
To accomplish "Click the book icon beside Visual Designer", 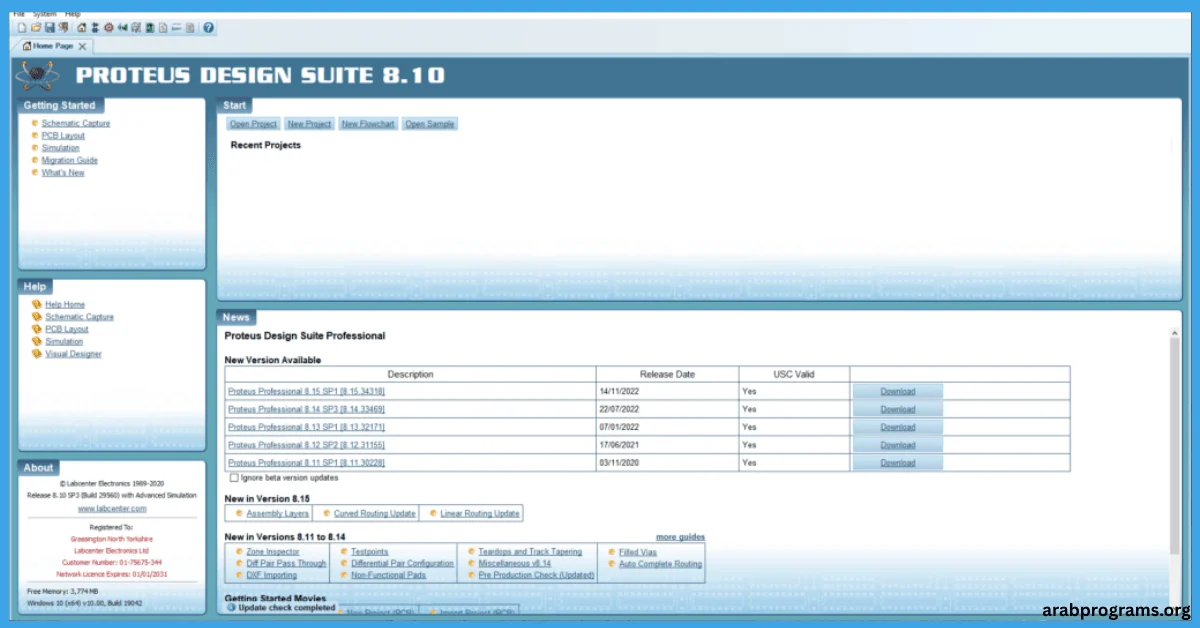I will pos(36,354).
